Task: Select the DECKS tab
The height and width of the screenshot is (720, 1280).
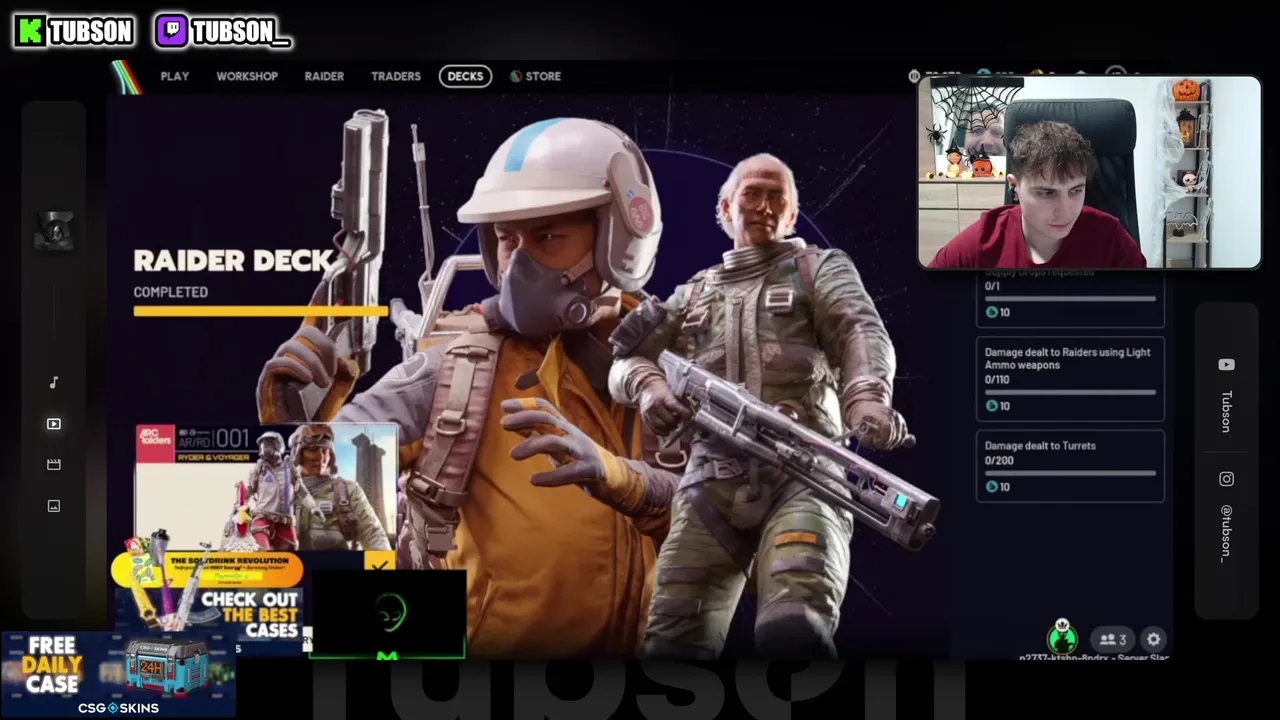Action: coord(465,76)
